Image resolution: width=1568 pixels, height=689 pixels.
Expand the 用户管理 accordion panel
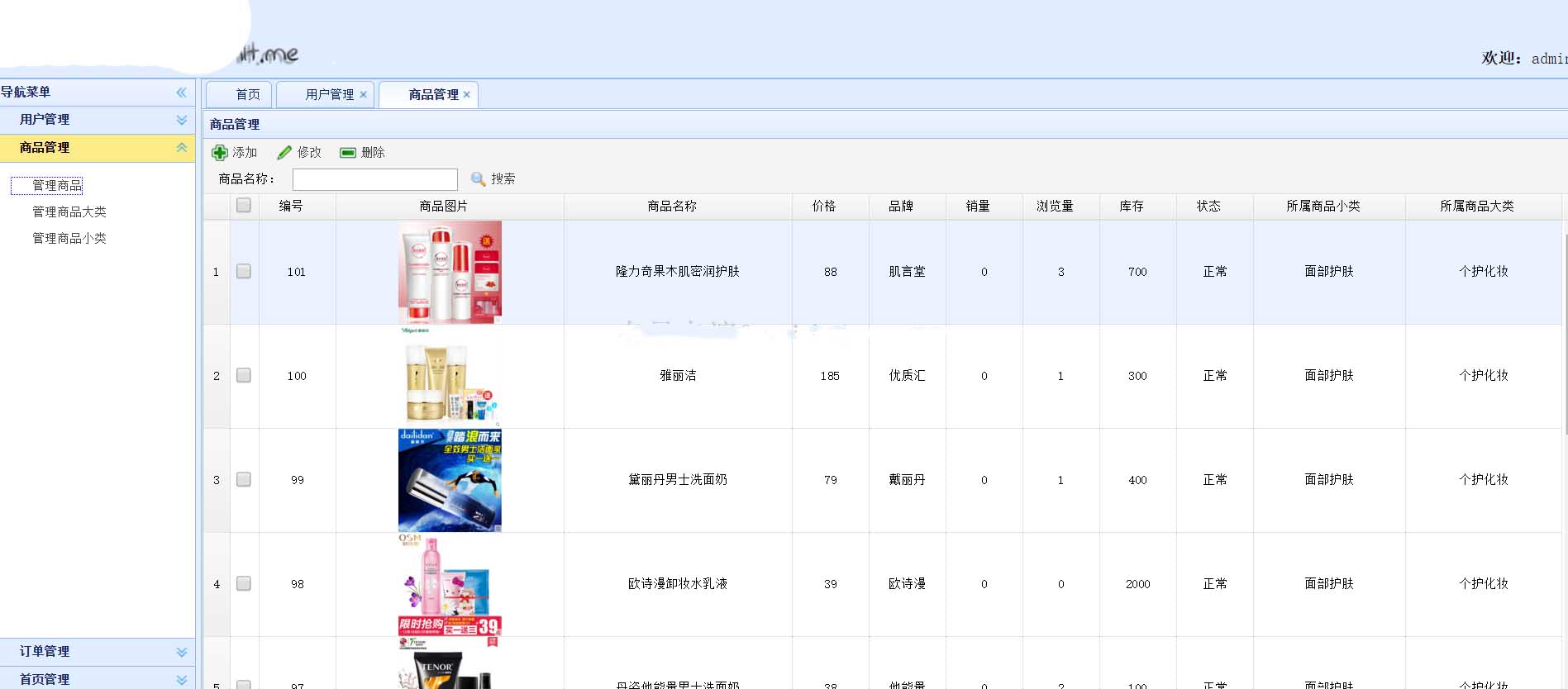click(x=182, y=120)
